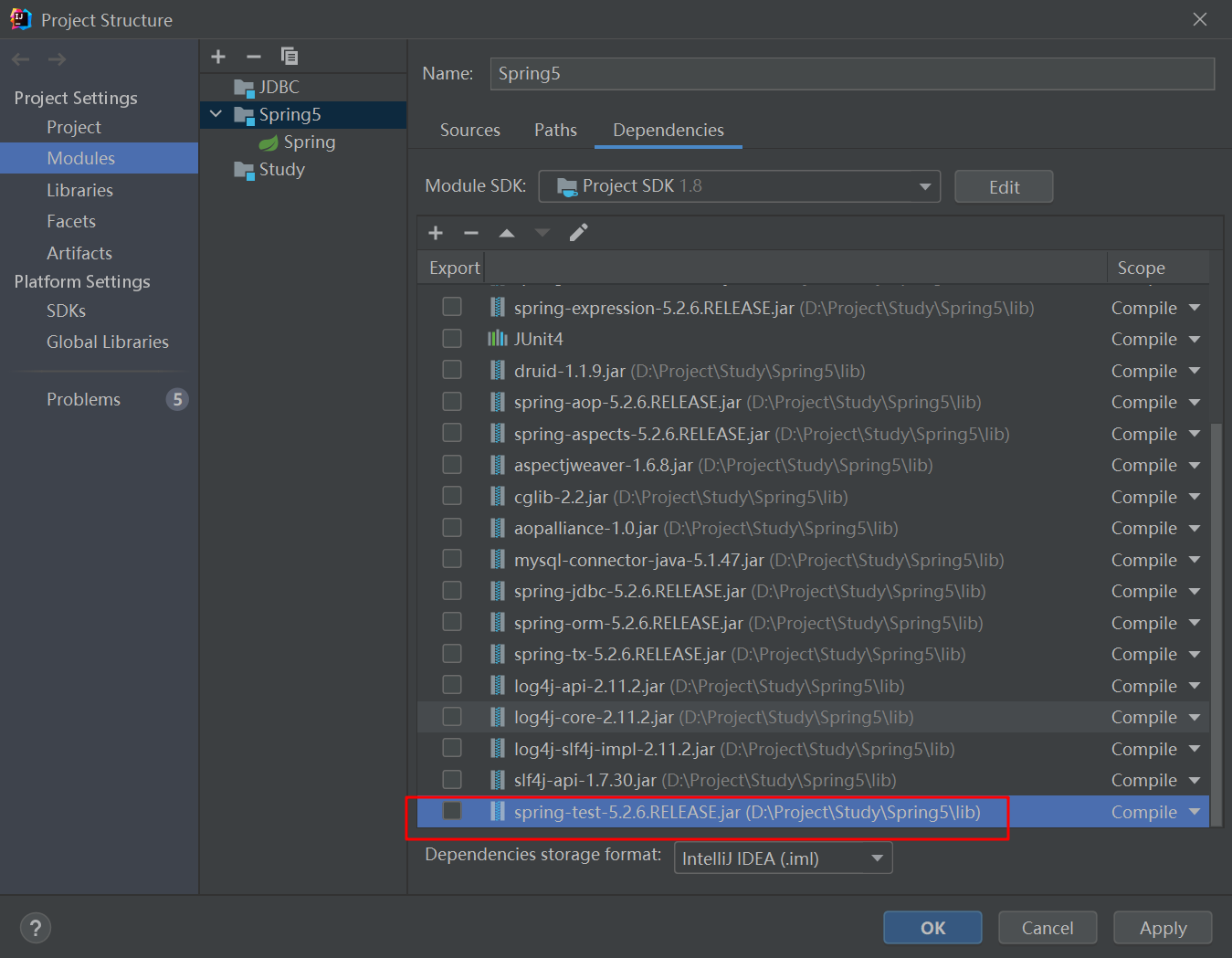Click the Spring leaf facet icon

coord(269,142)
